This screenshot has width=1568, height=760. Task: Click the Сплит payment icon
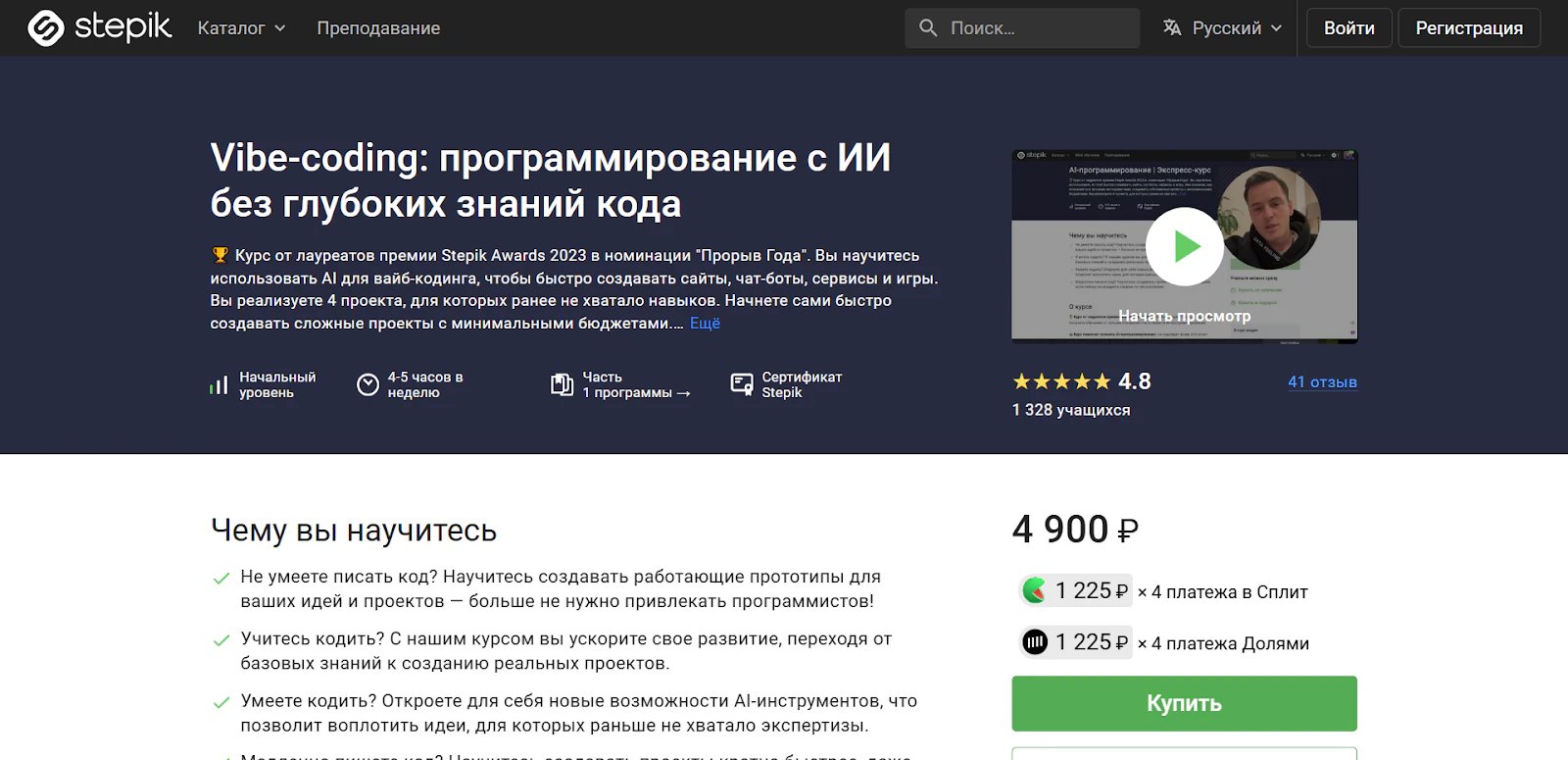pyautogui.click(x=1035, y=590)
